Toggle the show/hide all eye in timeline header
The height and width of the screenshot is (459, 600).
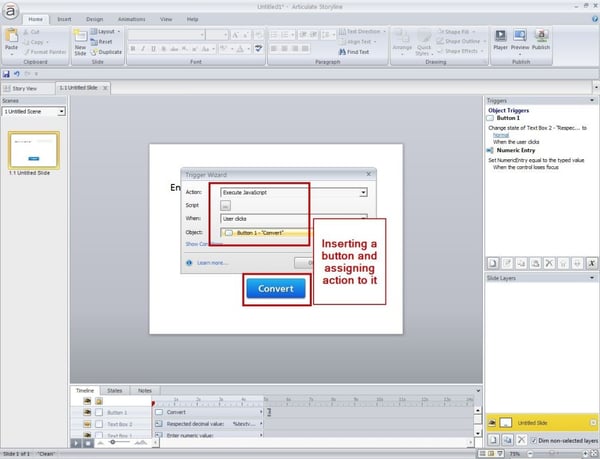pyautogui.click(x=87, y=401)
